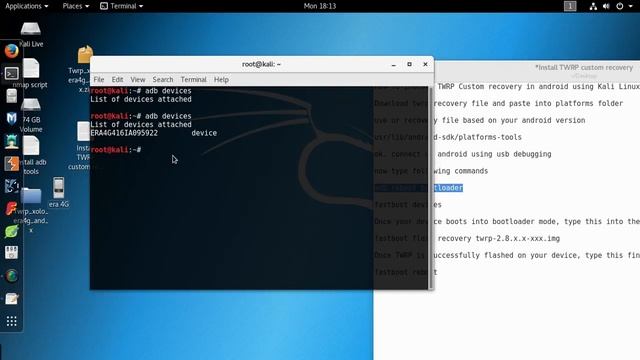Open the terminal Edit menu
Viewport: 640px width, 360px height.
tap(117, 80)
